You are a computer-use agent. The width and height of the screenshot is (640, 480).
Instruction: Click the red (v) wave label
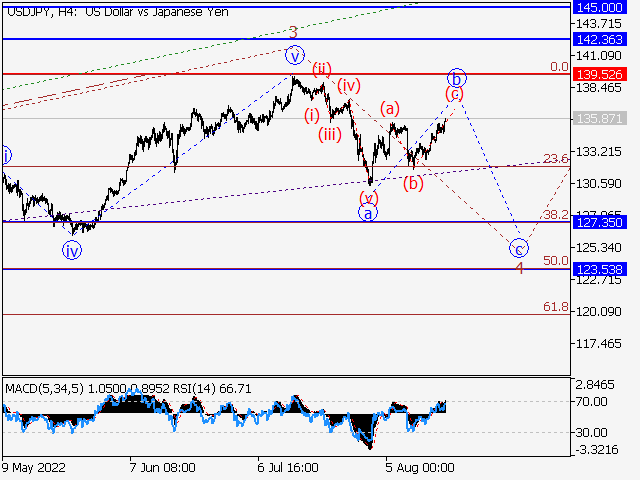pos(369,198)
